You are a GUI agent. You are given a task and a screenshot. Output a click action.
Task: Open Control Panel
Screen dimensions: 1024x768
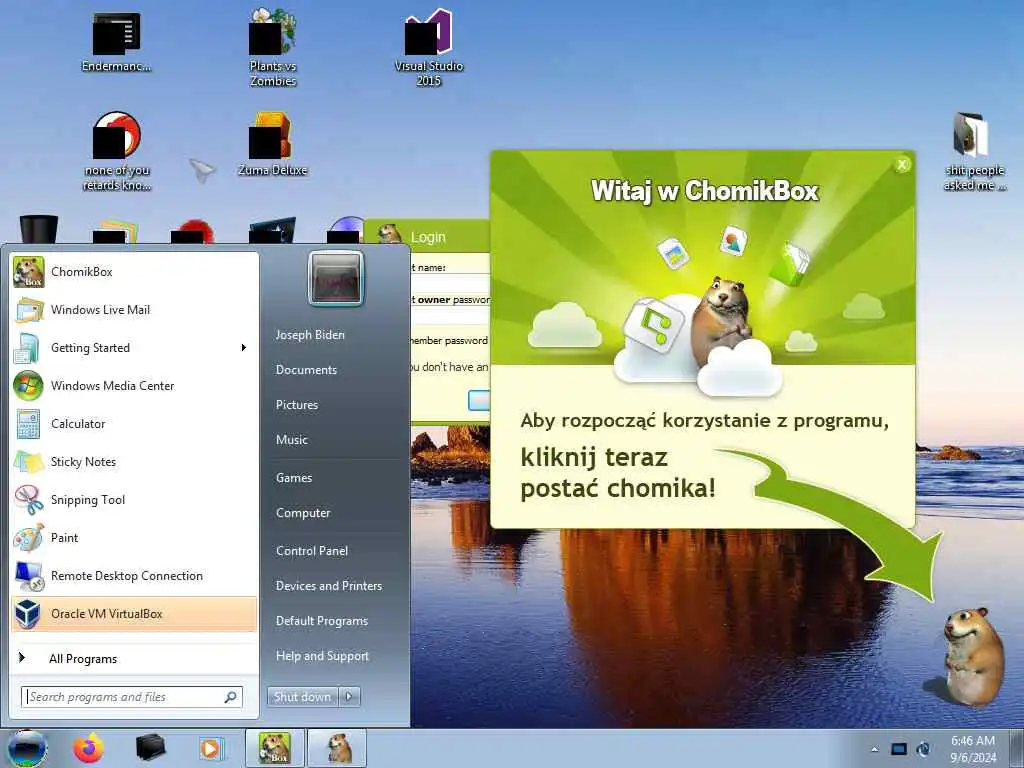(x=312, y=551)
